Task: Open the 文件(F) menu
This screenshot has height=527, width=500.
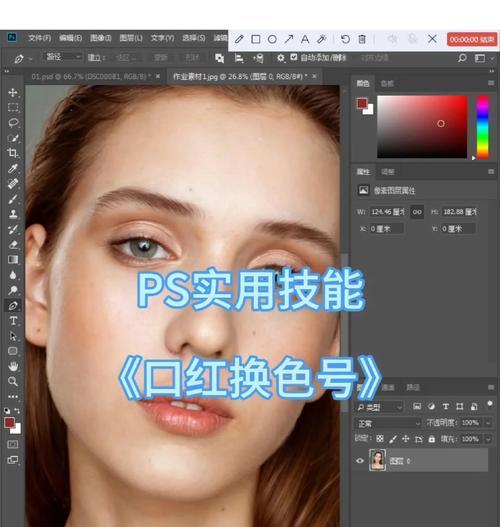Action: pos(39,38)
